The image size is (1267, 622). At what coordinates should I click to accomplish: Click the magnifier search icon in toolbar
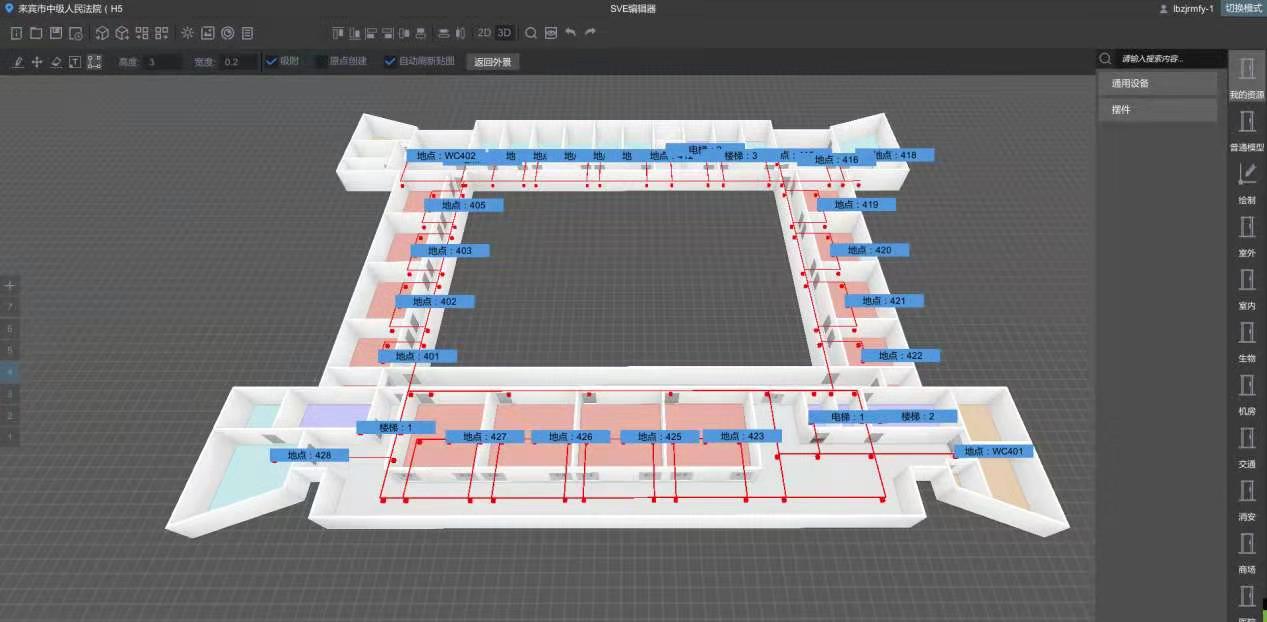coord(531,33)
